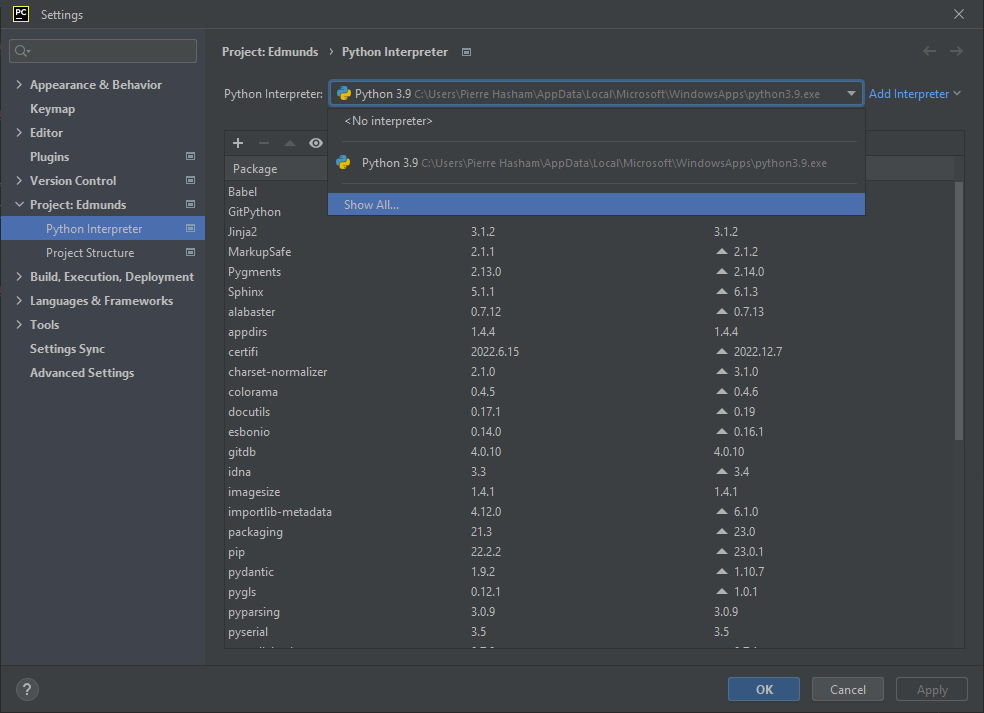Image resolution: width=984 pixels, height=713 pixels.
Task: Expand Languages & Frameworks section
Action: 19,301
